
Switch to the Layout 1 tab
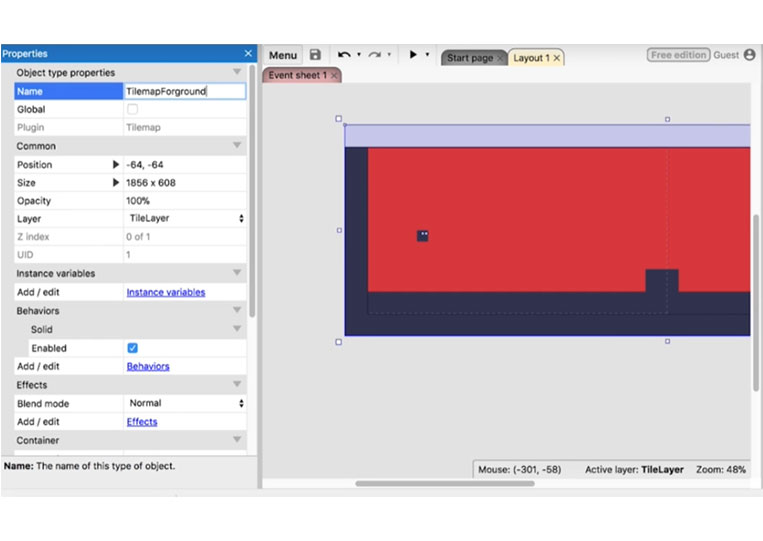coord(531,58)
